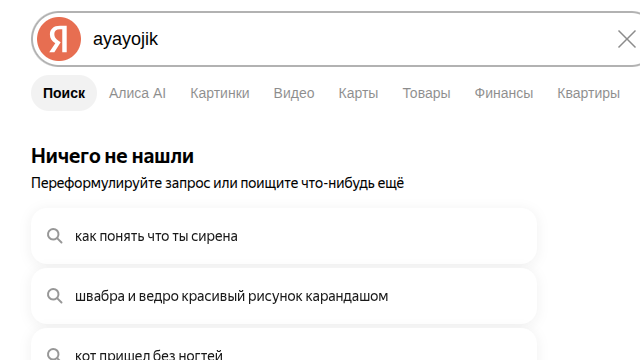Click magnifier icon beside кот пришел без ногтей

55,354
